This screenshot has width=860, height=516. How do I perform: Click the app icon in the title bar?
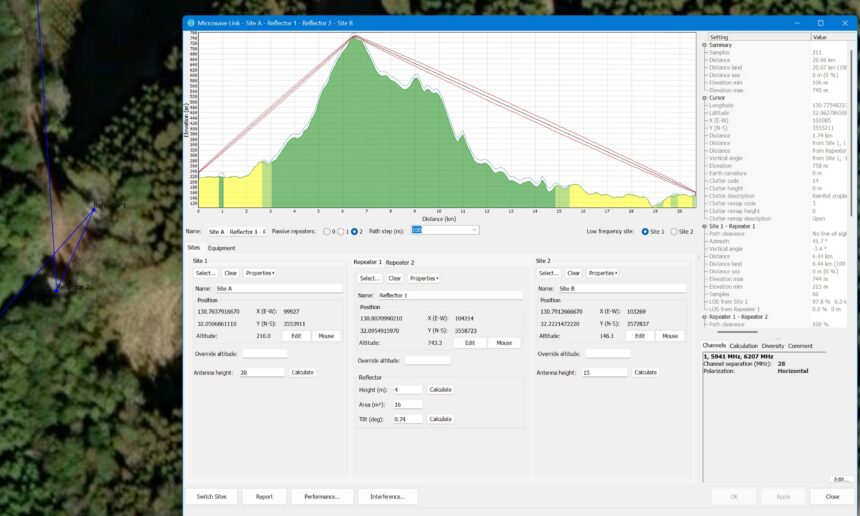point(192,22)
